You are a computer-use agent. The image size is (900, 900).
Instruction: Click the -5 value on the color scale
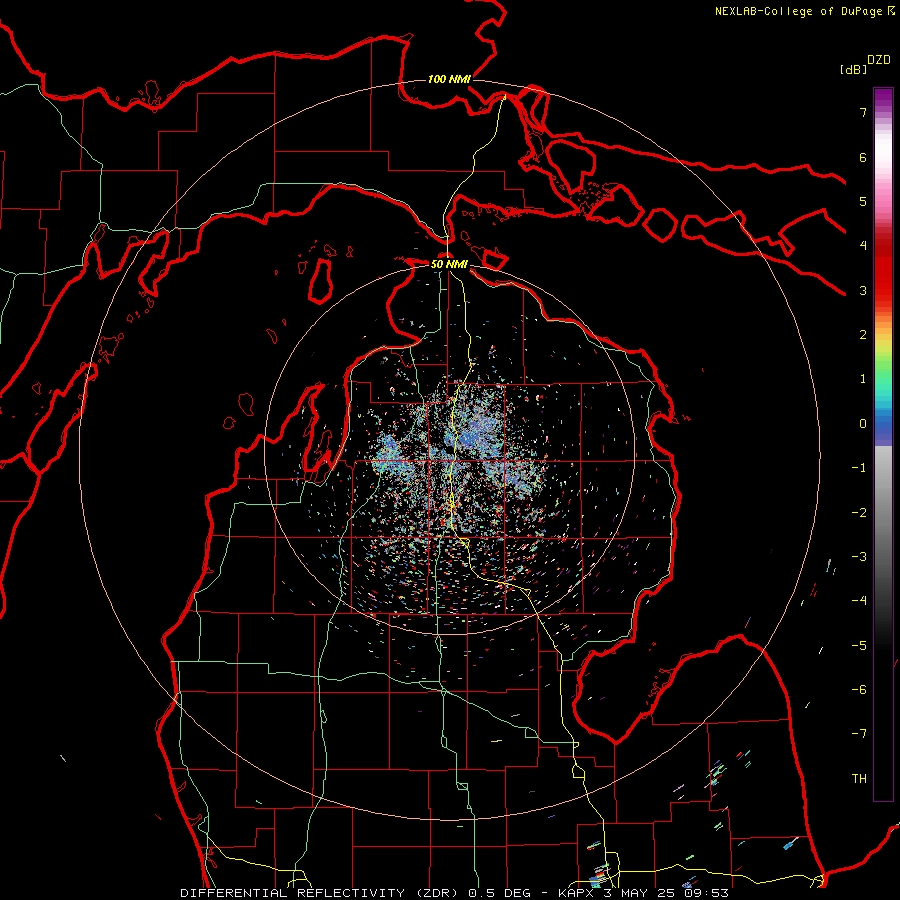(x=859, y=646)
